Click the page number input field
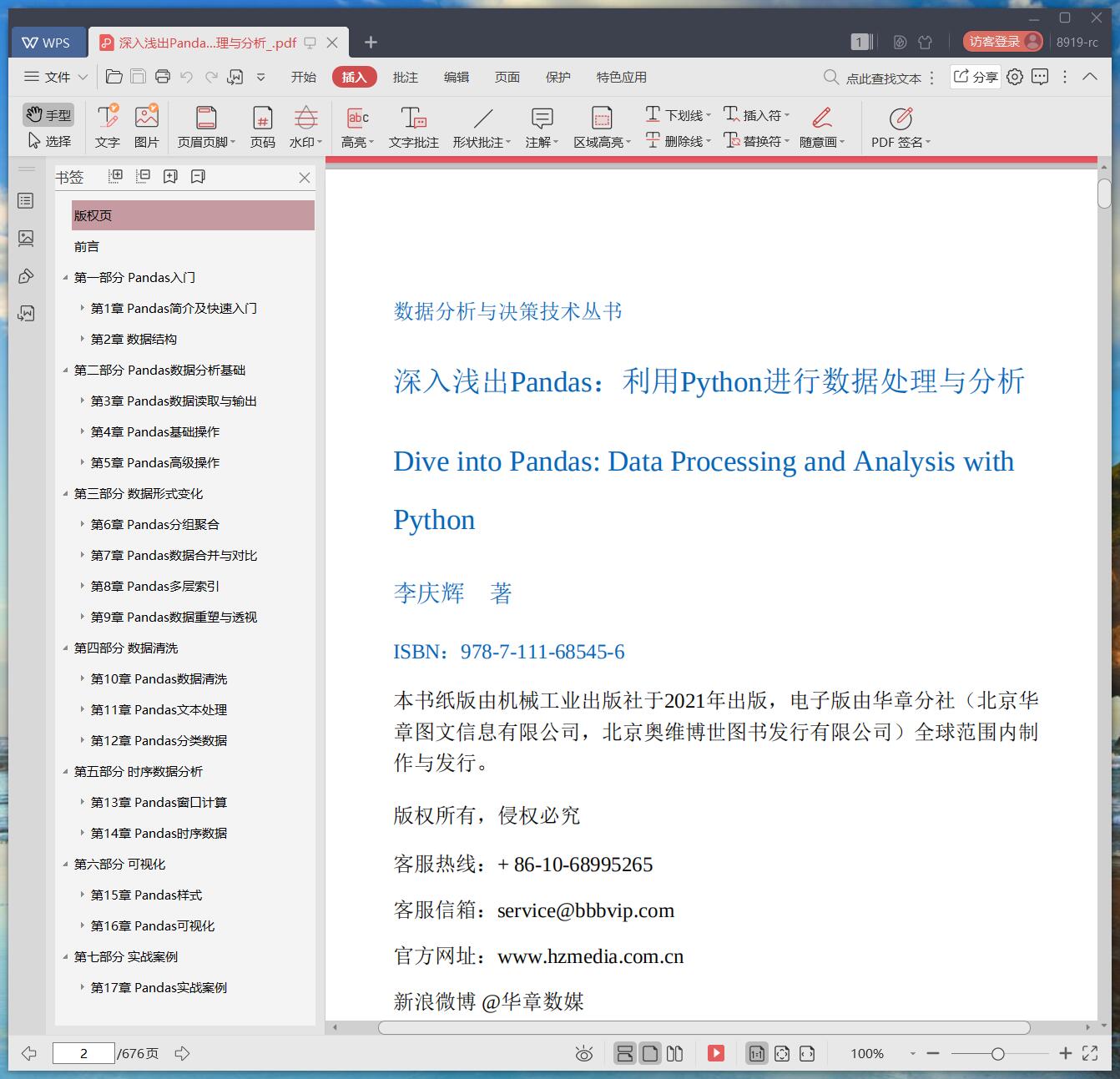Image resolution: width=1120 pixels, height=1079 pixels. click(x=83, y=1053)
